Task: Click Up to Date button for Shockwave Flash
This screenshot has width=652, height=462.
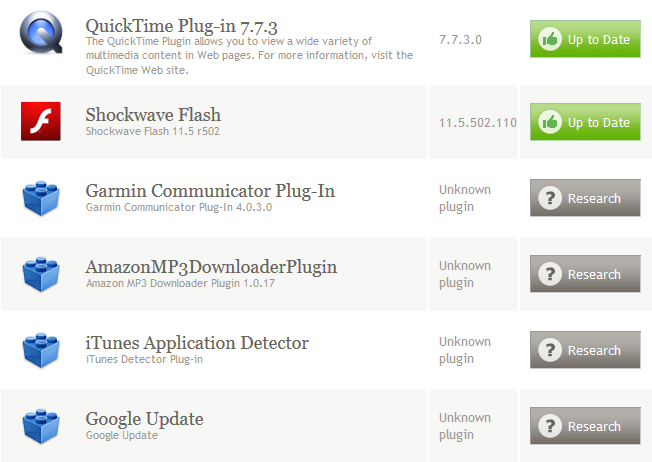Action: 585,123
